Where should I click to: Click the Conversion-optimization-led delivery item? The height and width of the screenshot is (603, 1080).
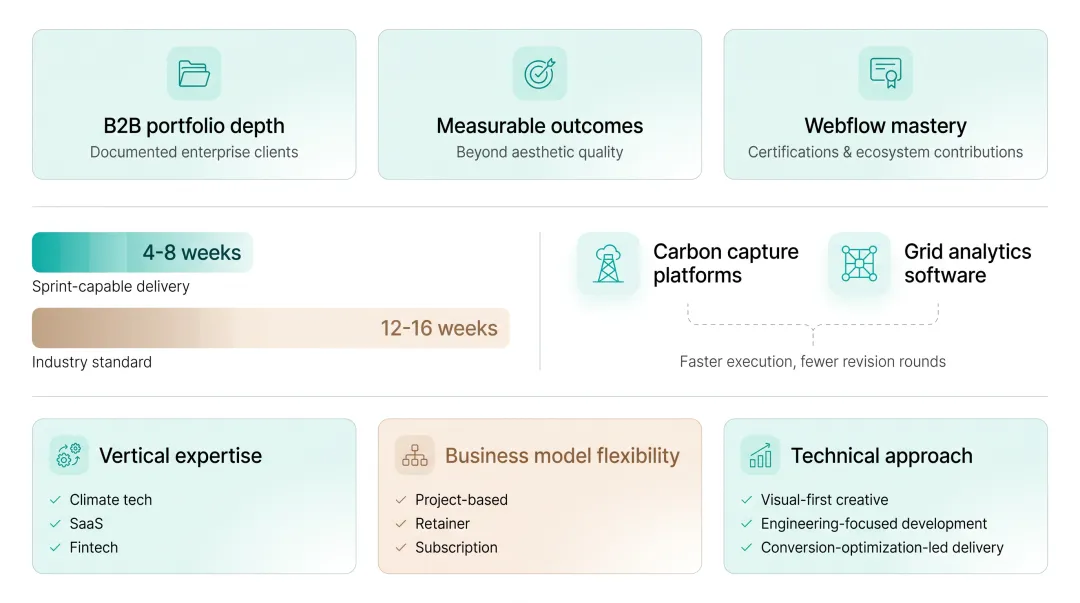[x=882, y=548]
